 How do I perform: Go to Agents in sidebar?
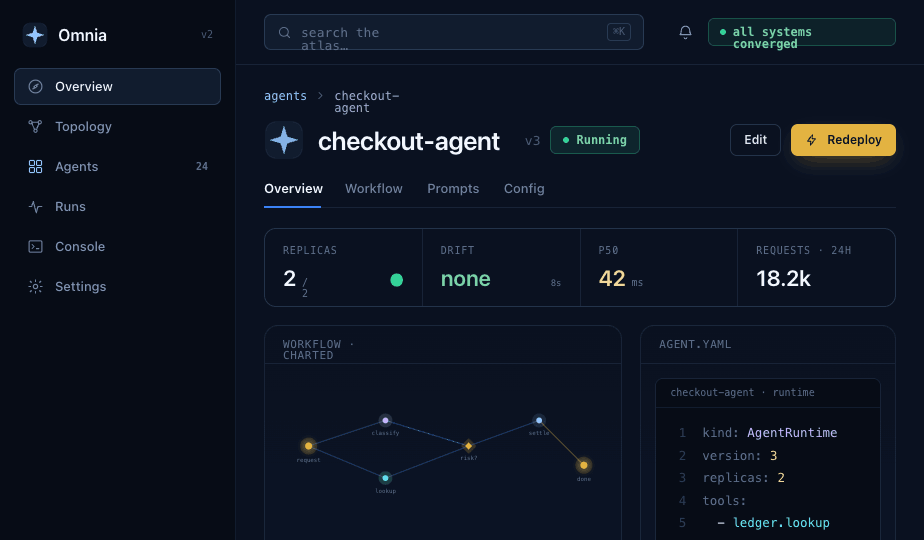[x=117, y=167]
